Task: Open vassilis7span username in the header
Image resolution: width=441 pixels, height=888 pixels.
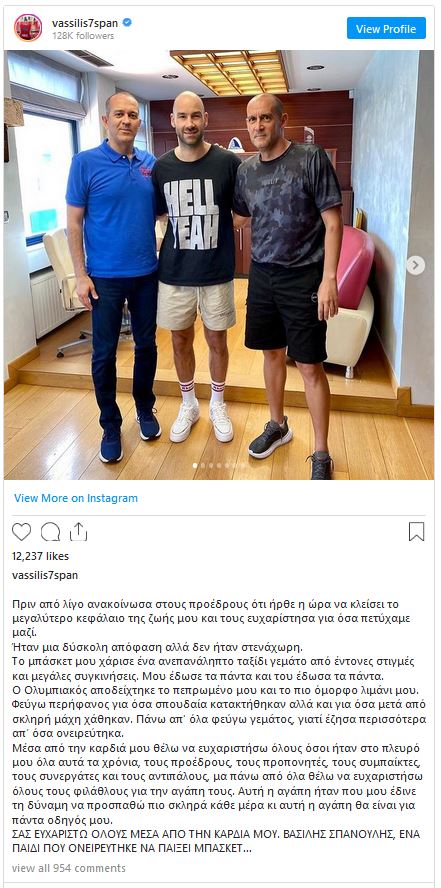Action: 85,23
